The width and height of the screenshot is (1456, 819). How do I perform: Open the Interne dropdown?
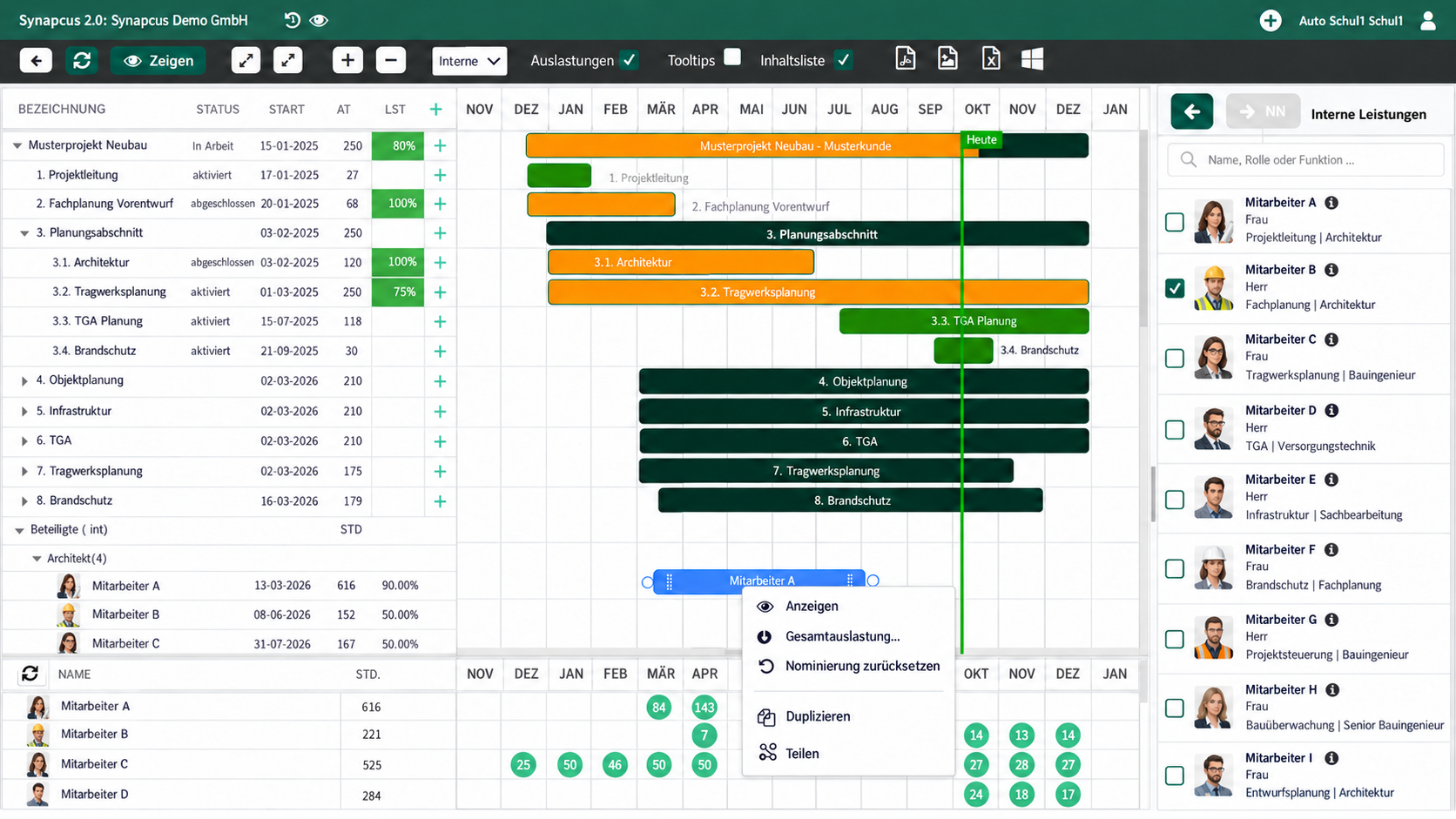(469, 61)
